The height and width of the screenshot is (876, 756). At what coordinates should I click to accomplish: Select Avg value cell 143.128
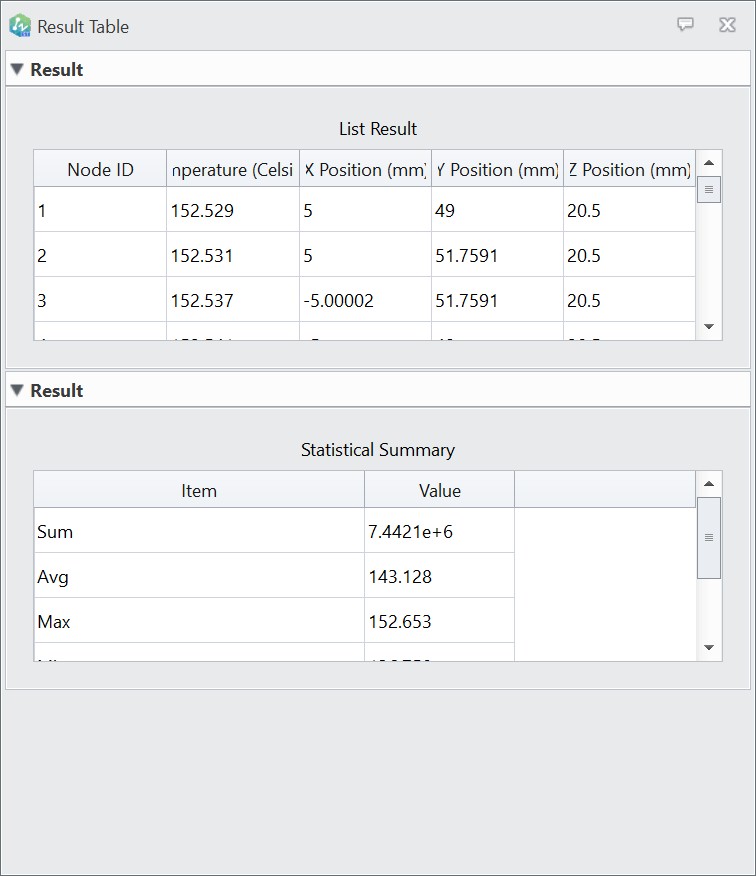439,577
